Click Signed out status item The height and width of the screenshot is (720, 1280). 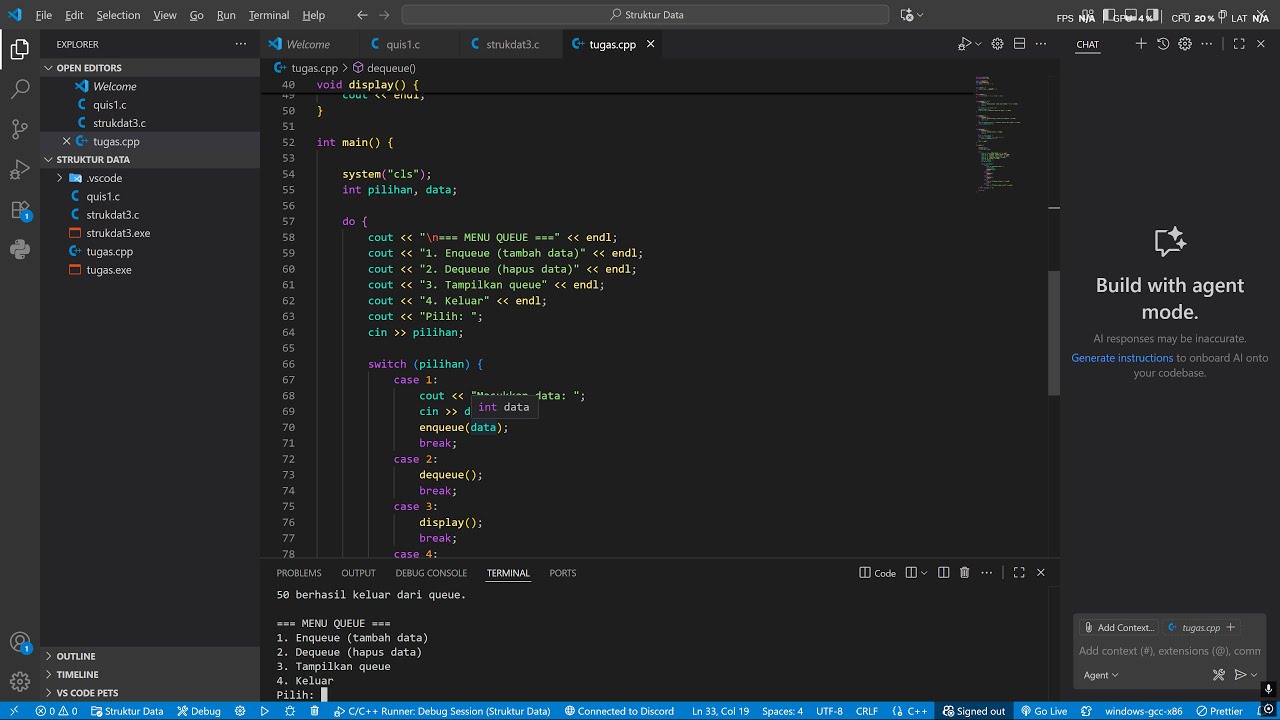(x=974, y=711)
